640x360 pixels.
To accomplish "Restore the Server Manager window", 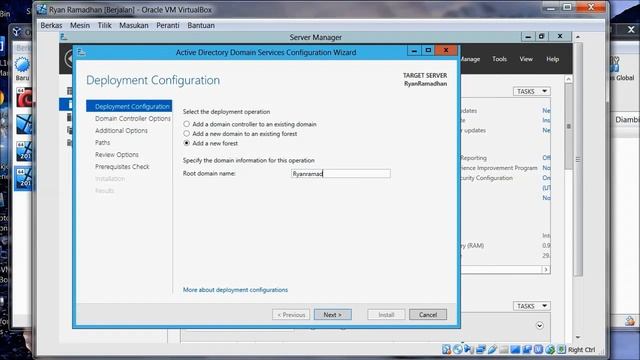I will coord(541,37).
